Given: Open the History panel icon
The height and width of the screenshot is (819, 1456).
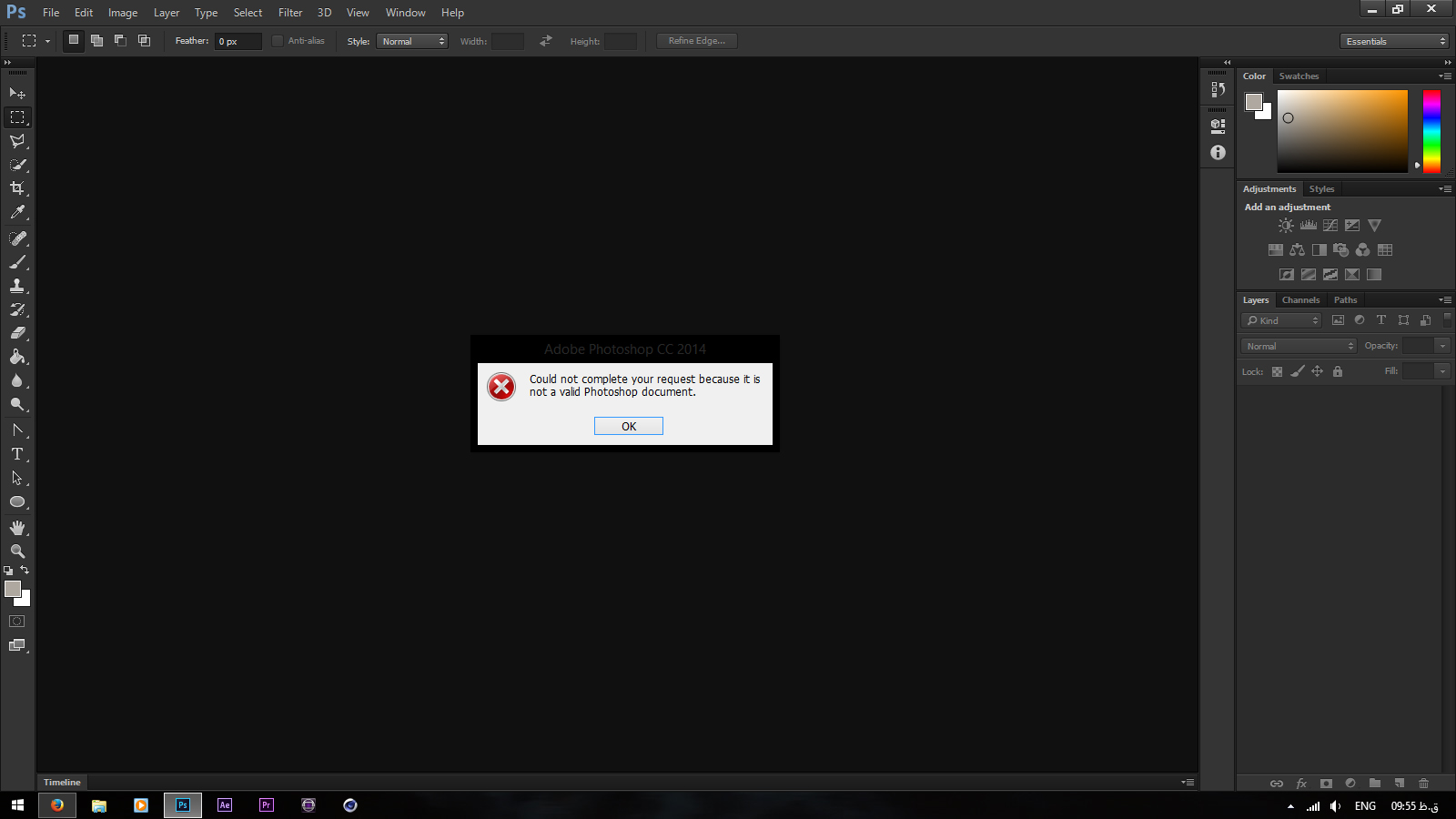Looking at the screenshot, I should coord(1218,89).
